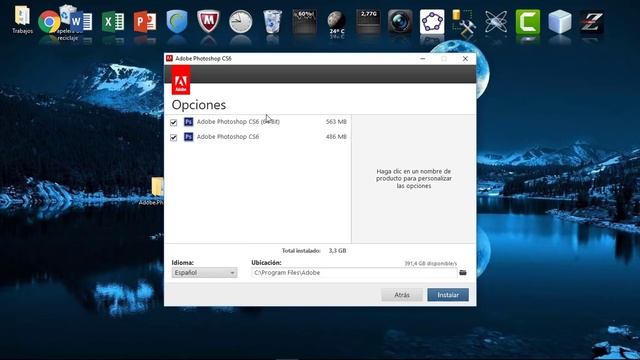Open the recycle bin dock icon
This screenshot has width=640, height=360.
(x=272, y=21)
